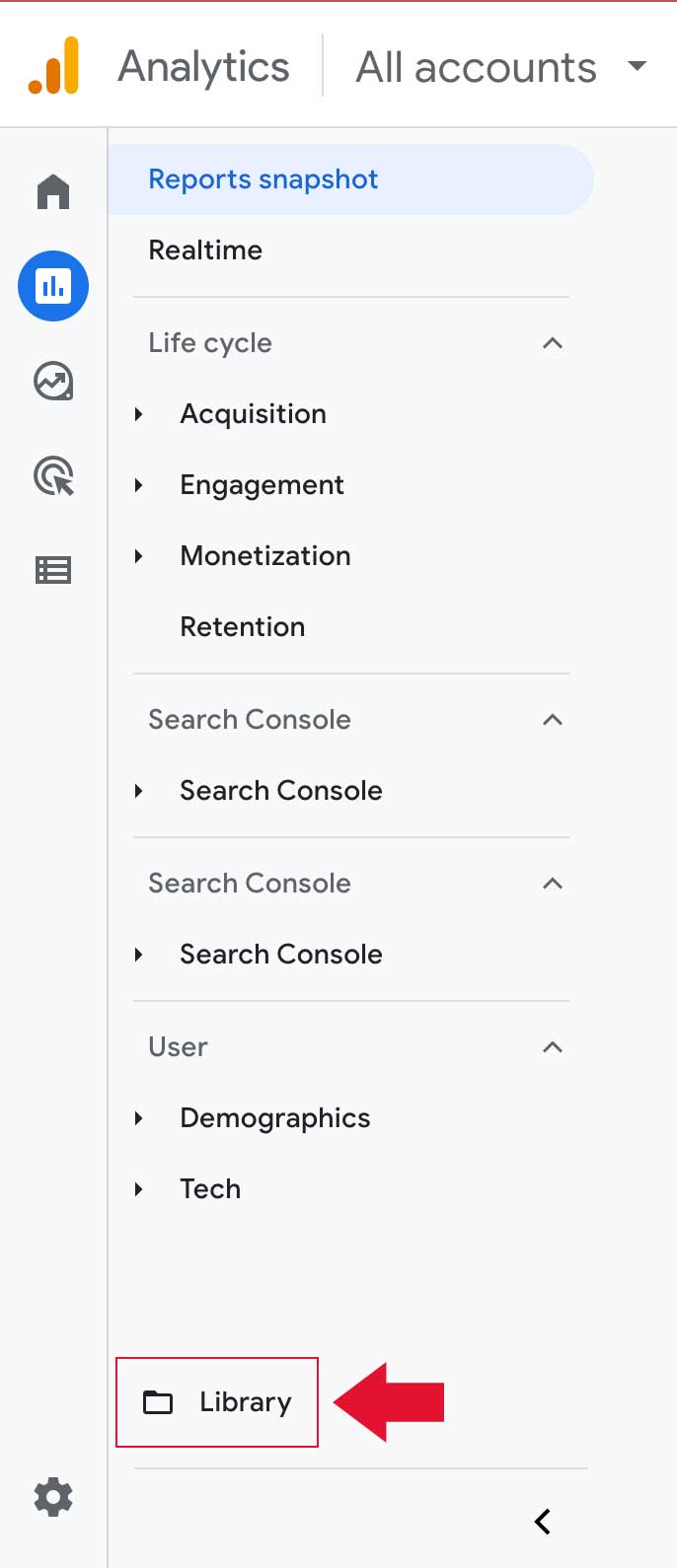Select Reports snapshot
Viewport: 677px width, 1568px height.
coord(263,178)
